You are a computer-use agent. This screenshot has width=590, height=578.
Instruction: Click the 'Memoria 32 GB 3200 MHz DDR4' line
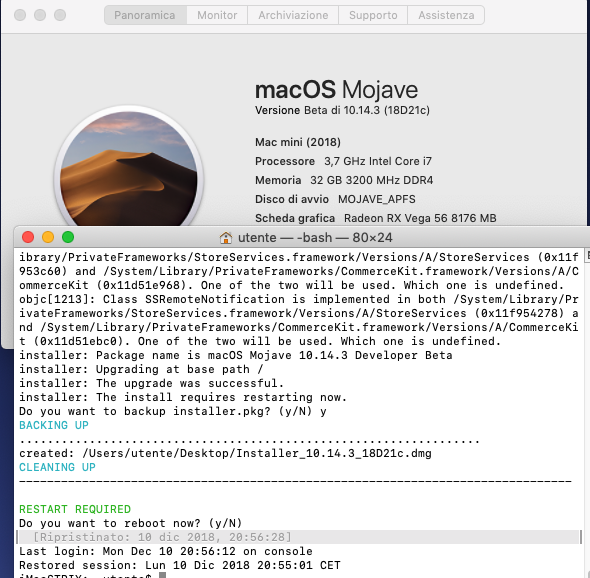click(344, 180)
